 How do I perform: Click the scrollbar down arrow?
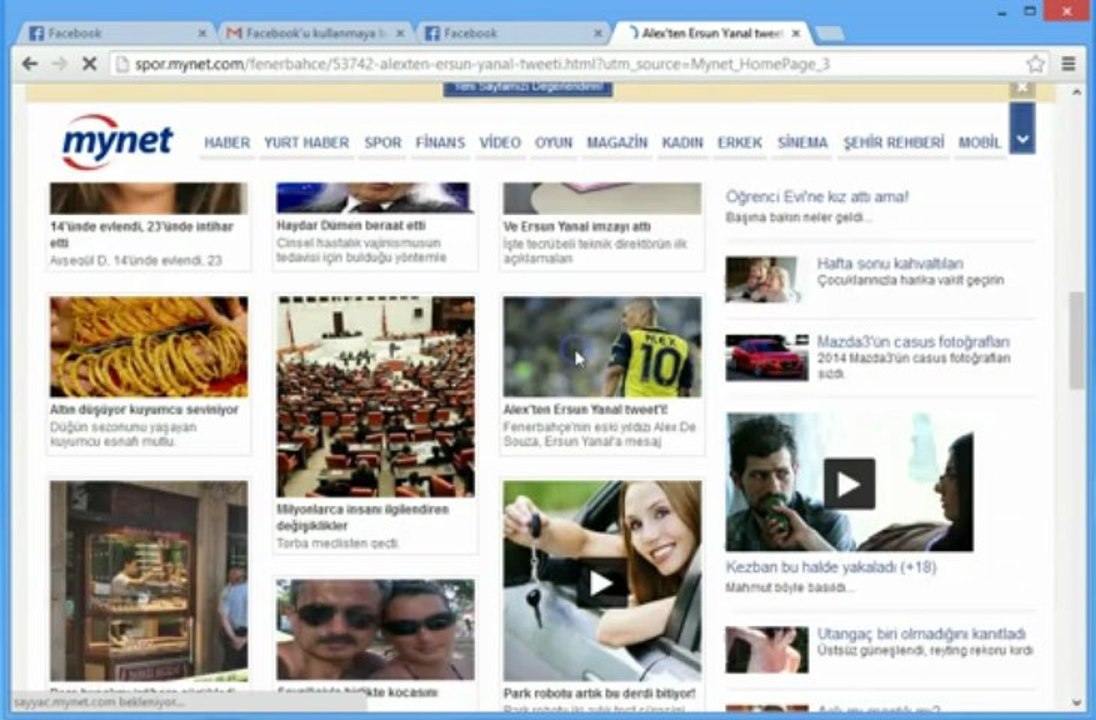[1076, 703]
